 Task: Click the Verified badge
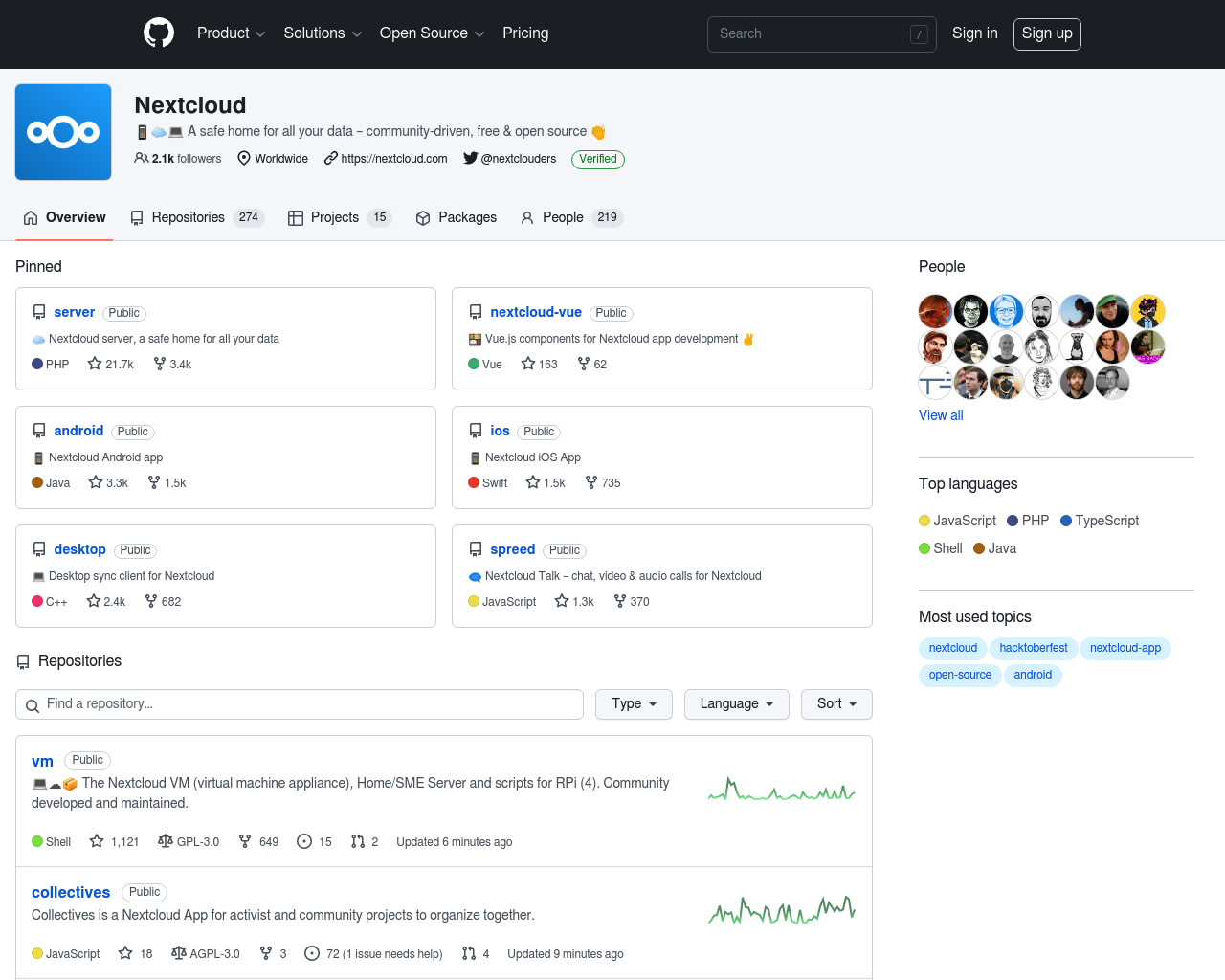(598, 160)
